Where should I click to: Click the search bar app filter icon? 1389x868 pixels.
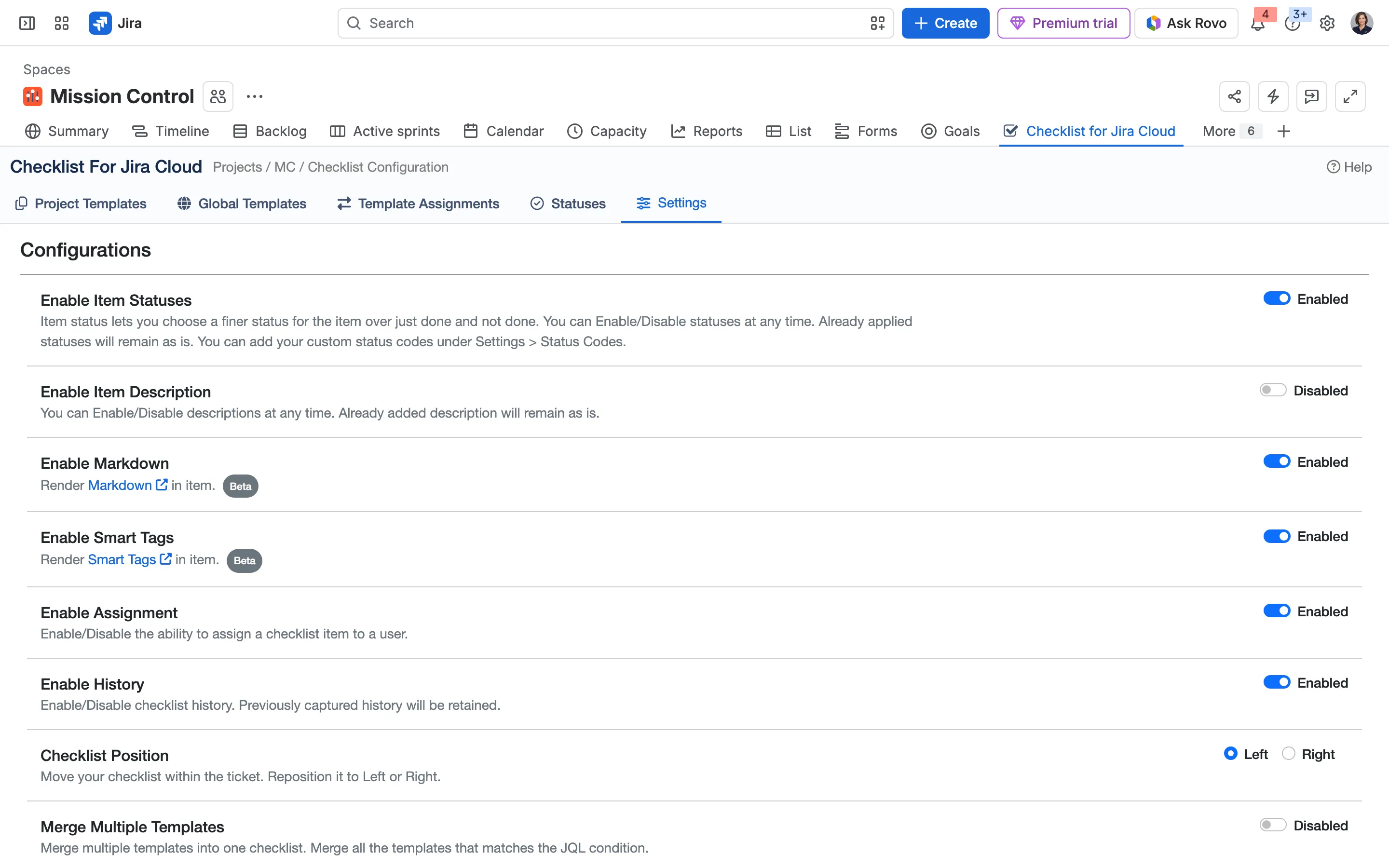click(878, 23)
